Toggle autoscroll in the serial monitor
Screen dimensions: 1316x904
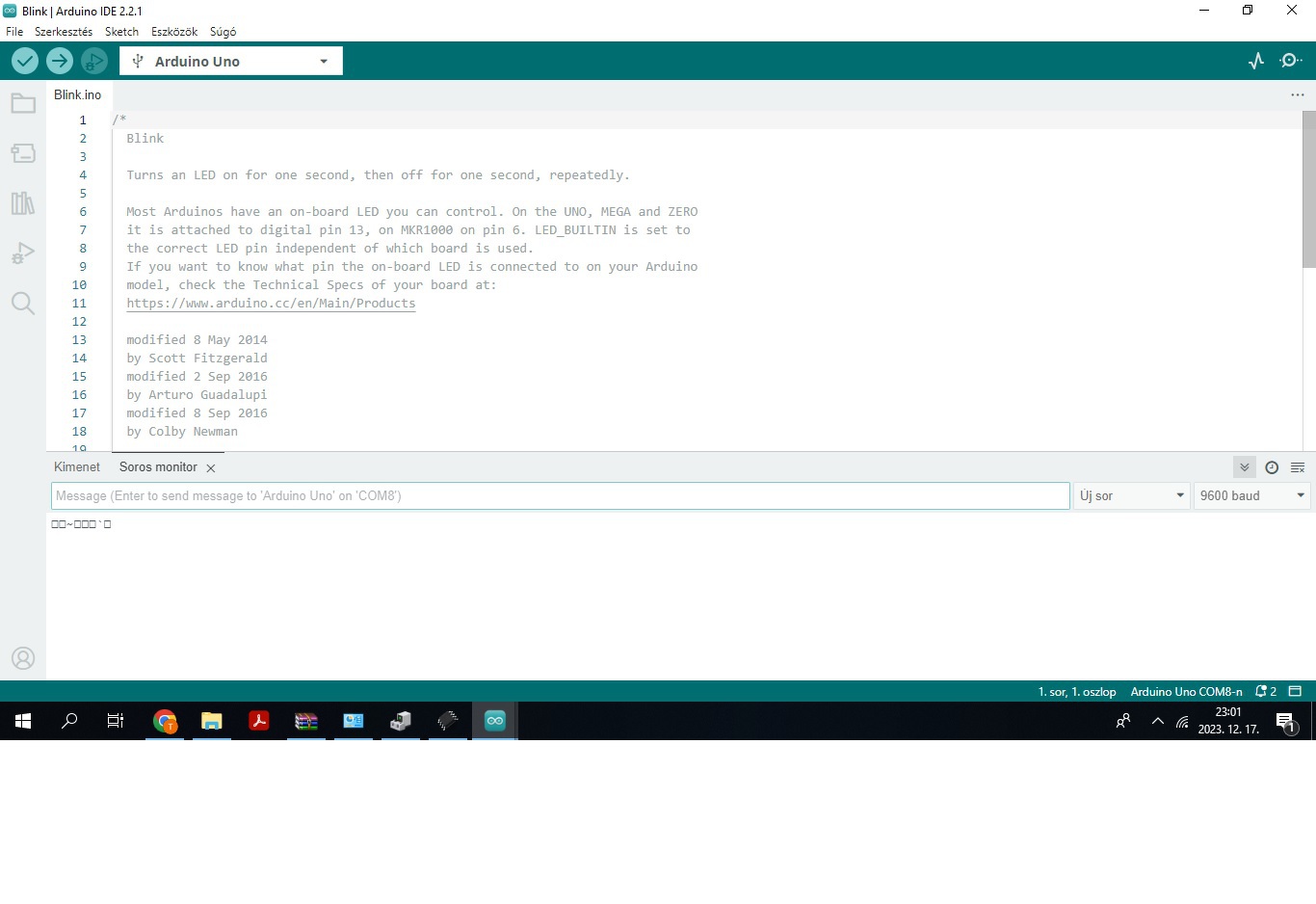click(x=1245, y=467)
